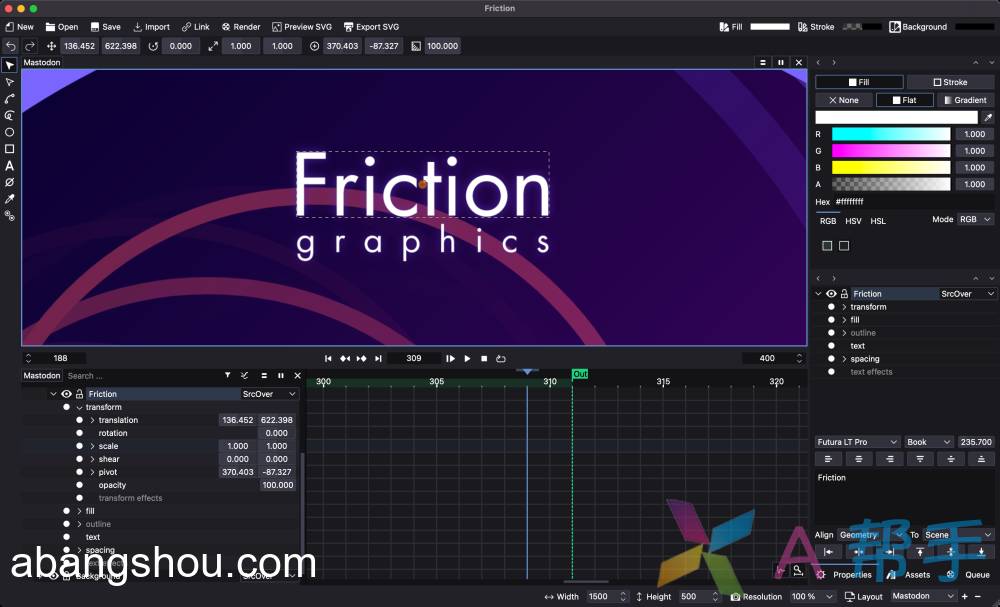The width and height of the screenshot is (1000, 607).
Task: Select the Text tool
Action: point(9,165)
